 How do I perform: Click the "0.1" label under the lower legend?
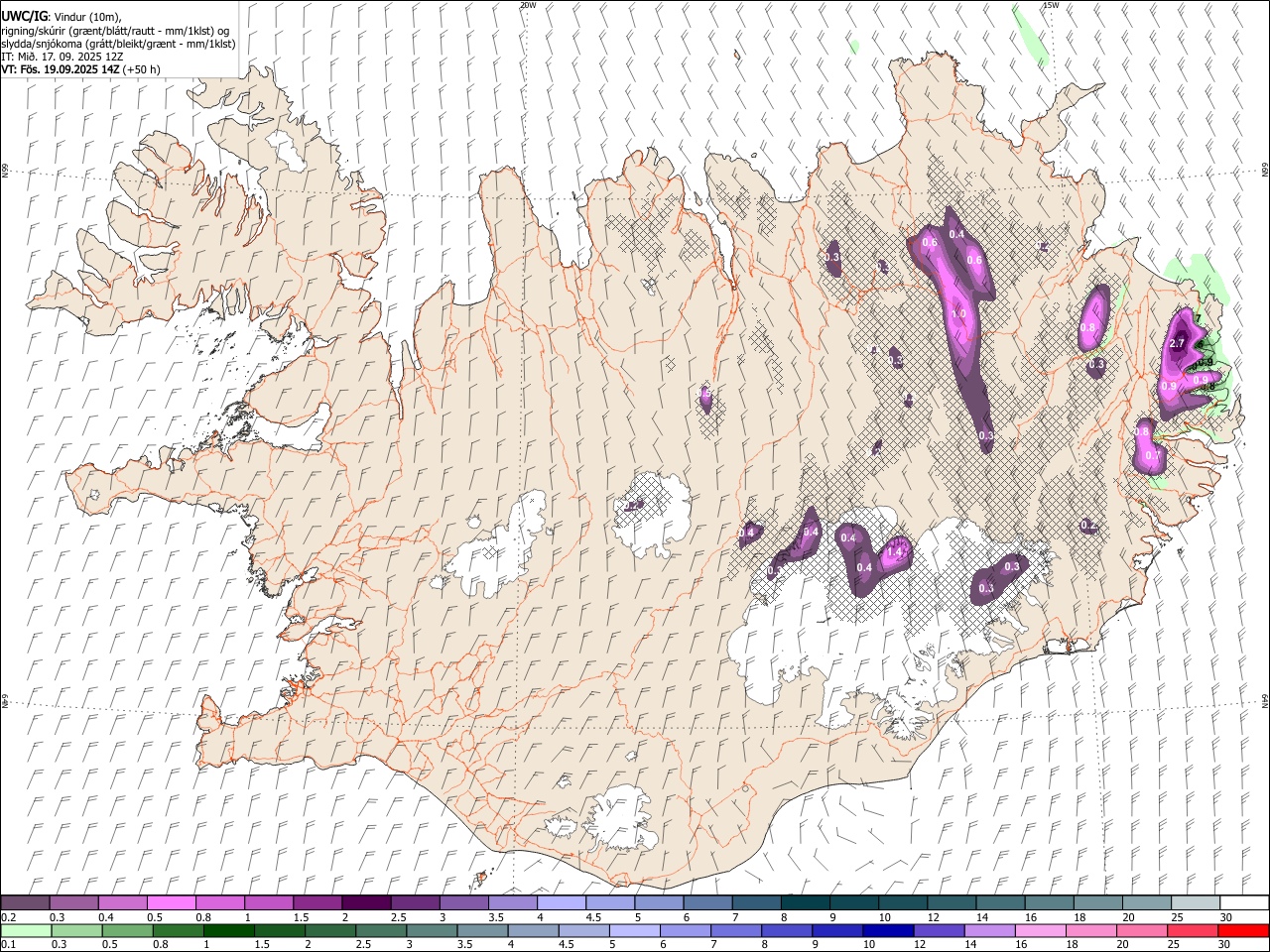click(x=8, y=945)
